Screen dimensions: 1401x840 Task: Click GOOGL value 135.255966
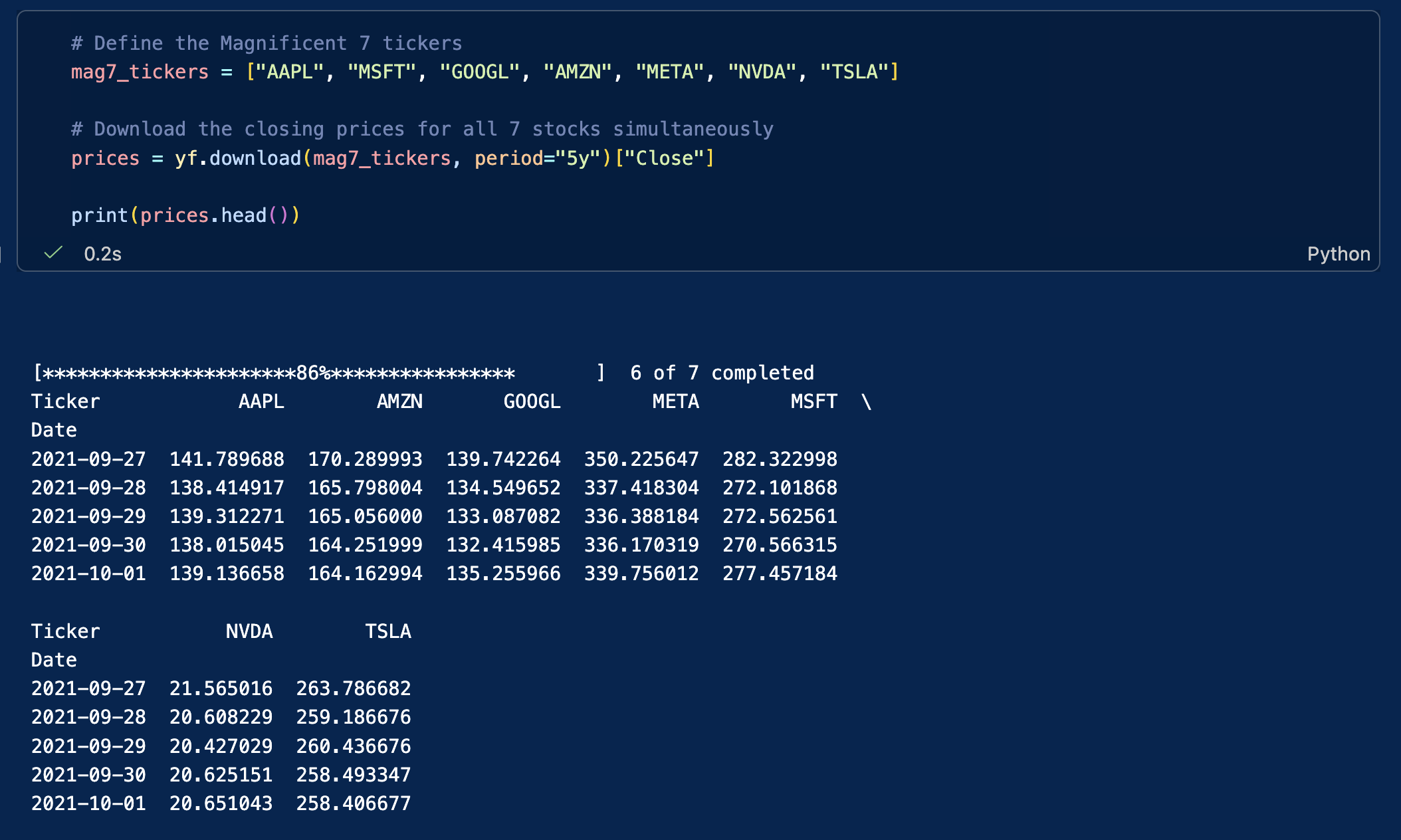click(x=503, y=574)
